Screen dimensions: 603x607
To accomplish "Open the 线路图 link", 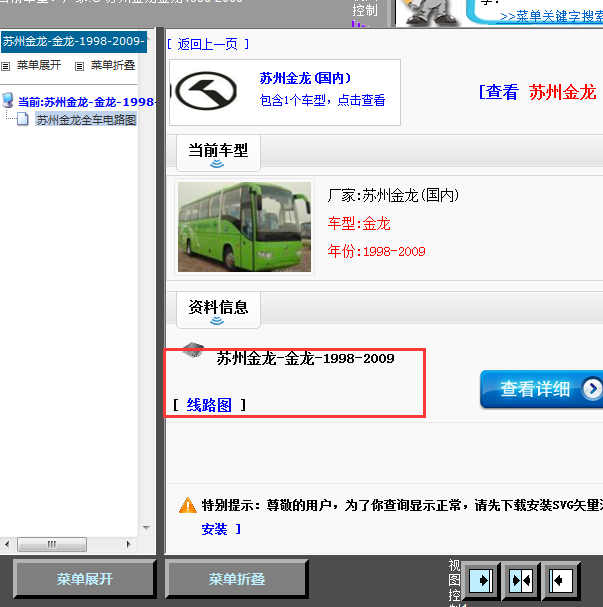I will (x=209, y=405).
